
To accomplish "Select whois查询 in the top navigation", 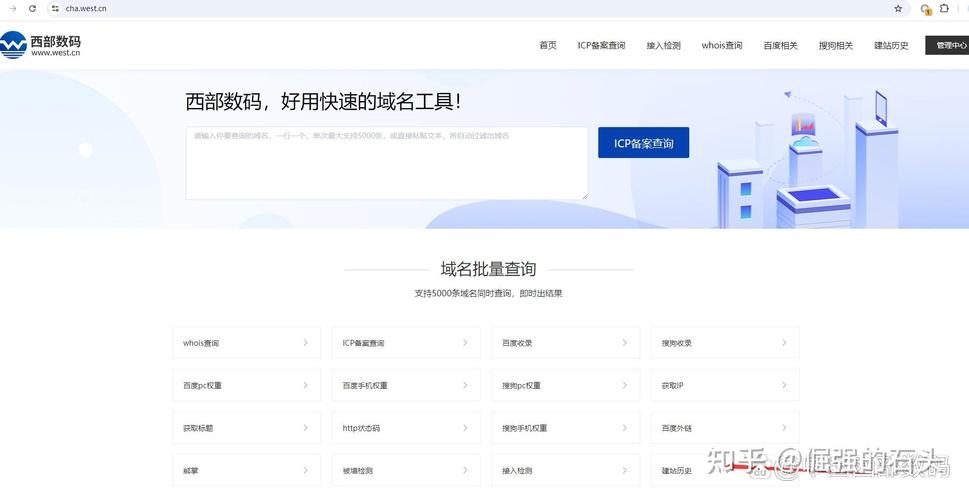I will pos(722,45).
